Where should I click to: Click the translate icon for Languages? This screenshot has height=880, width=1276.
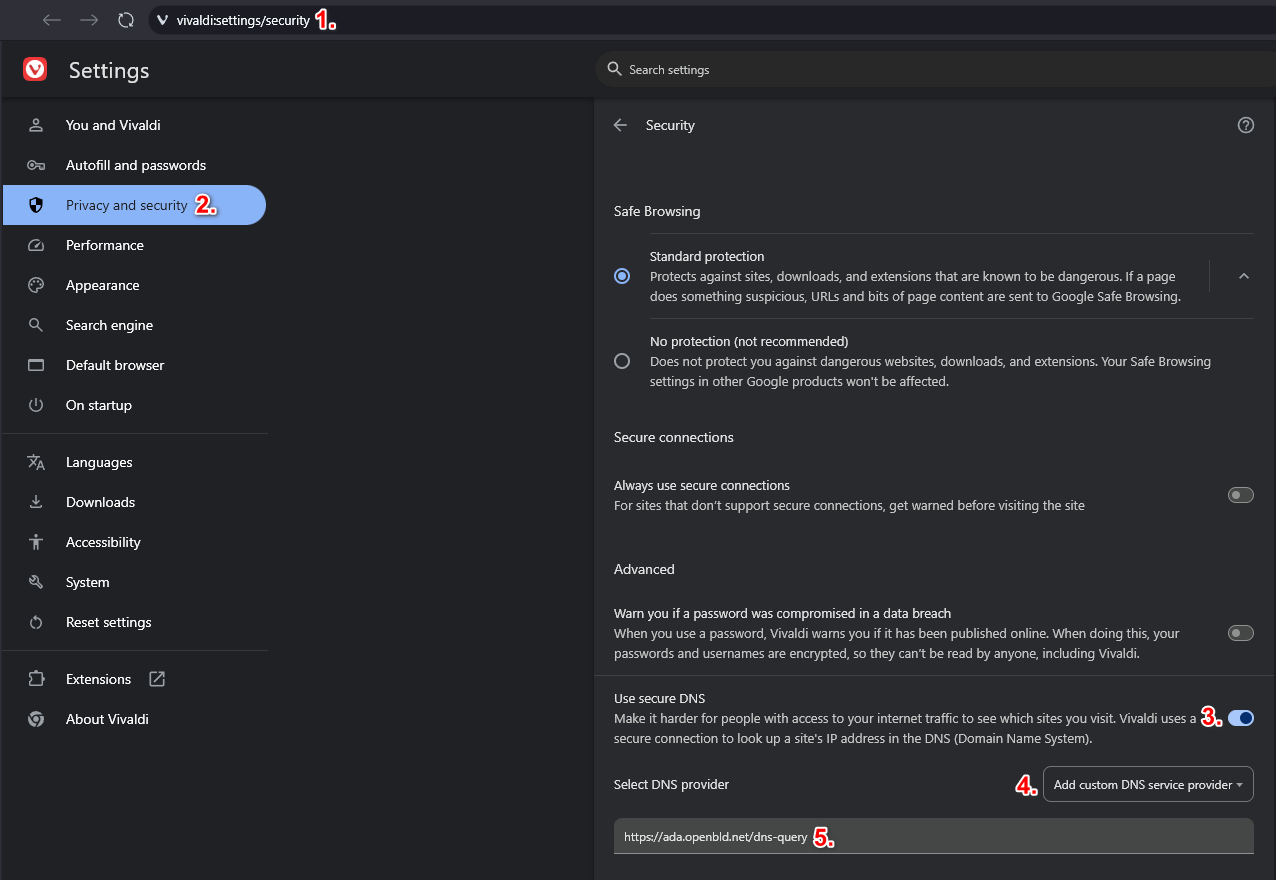pos(36,462)
